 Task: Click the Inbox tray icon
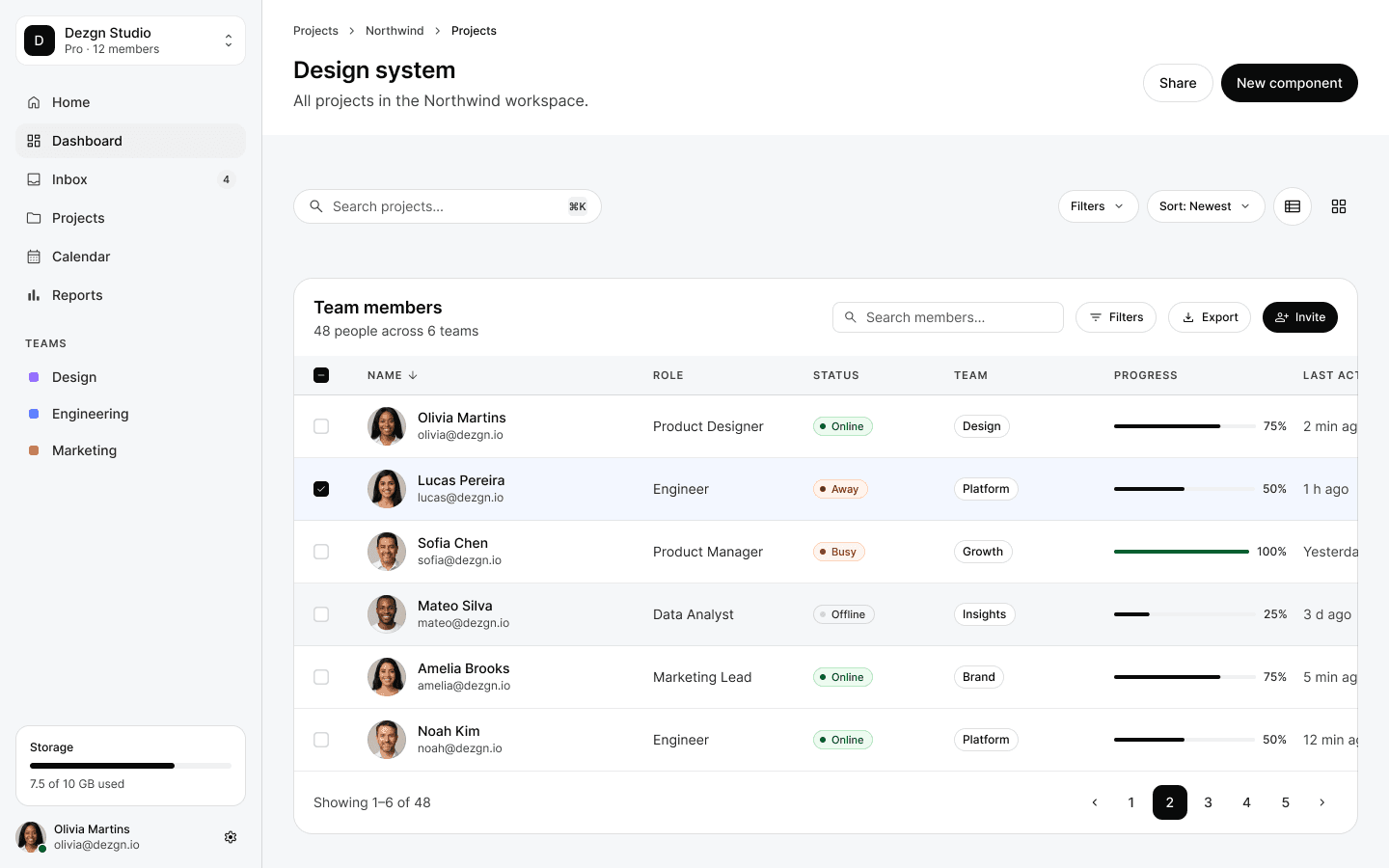[34, 179]
